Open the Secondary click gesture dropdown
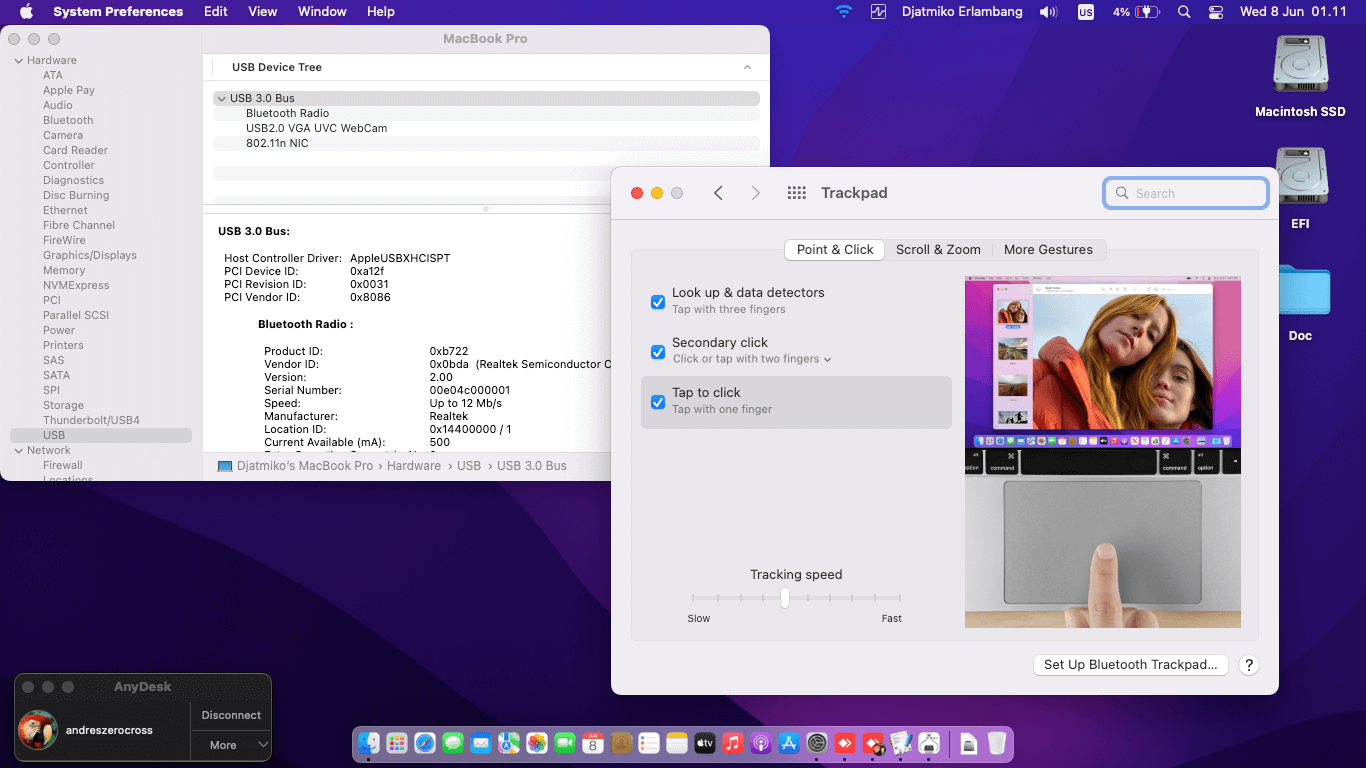The image size is (1366, 768). click(x=752, y=359)
